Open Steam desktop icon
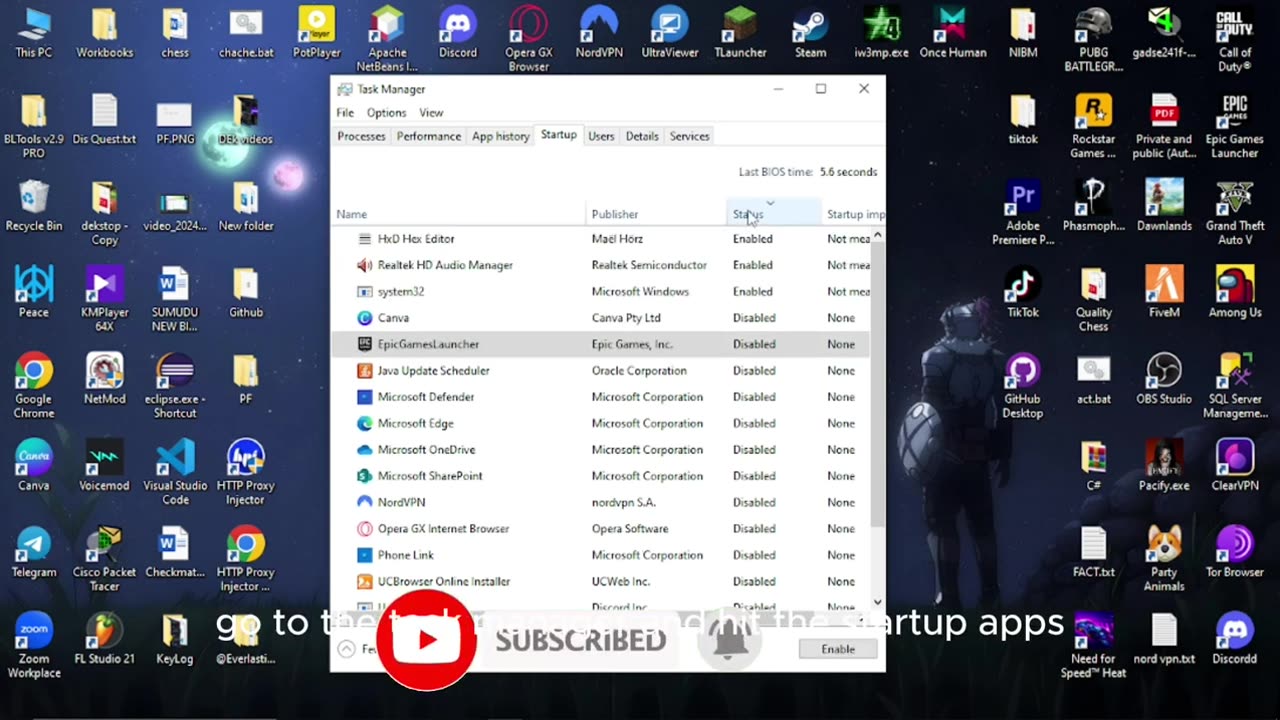Screen dimensions: 1280x720 pyautogui.click(x=810, y=32)
